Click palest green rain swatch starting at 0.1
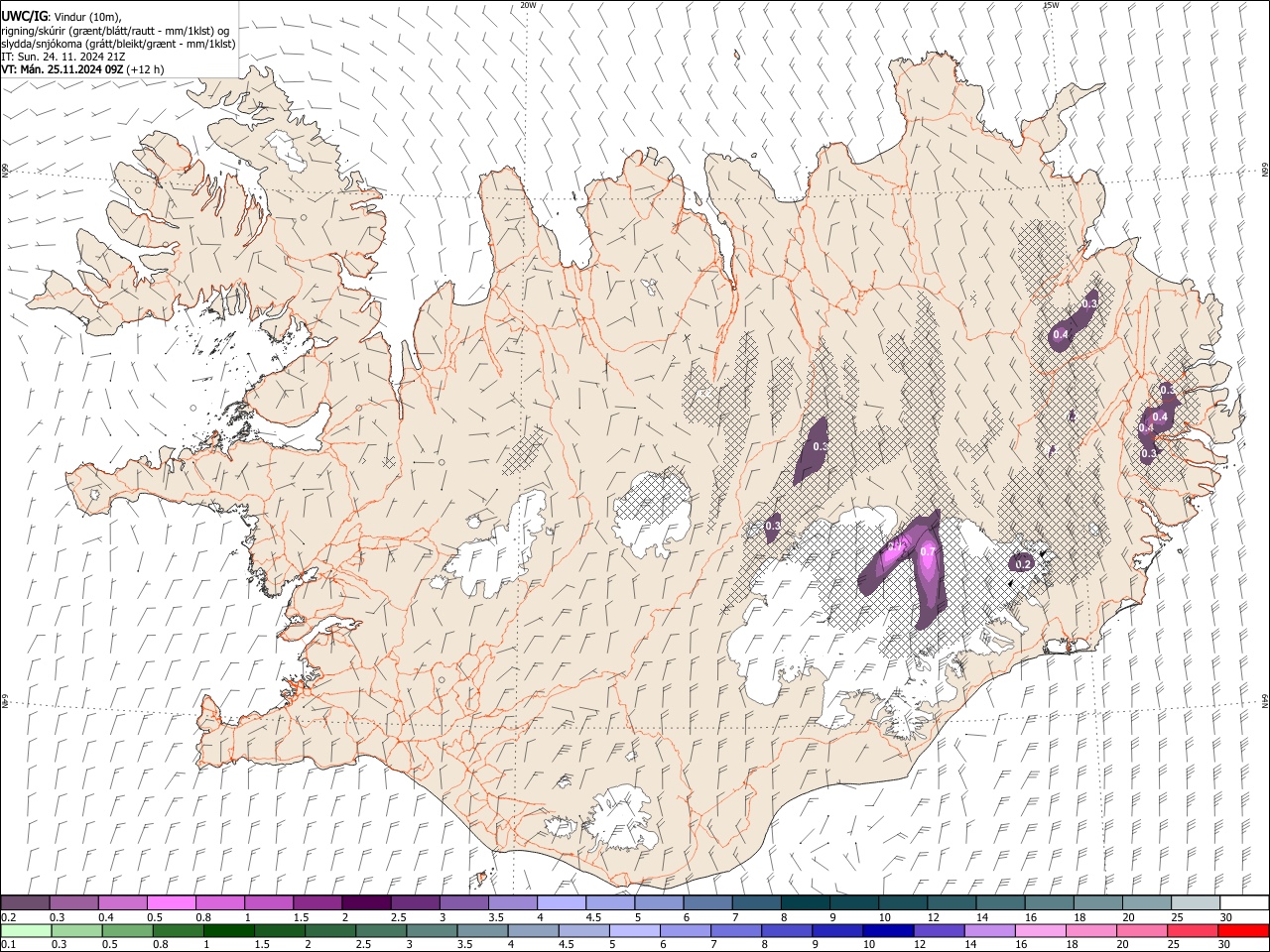Screen dimensions: 1270x952 pyautogui.click(x=26, y=930)
